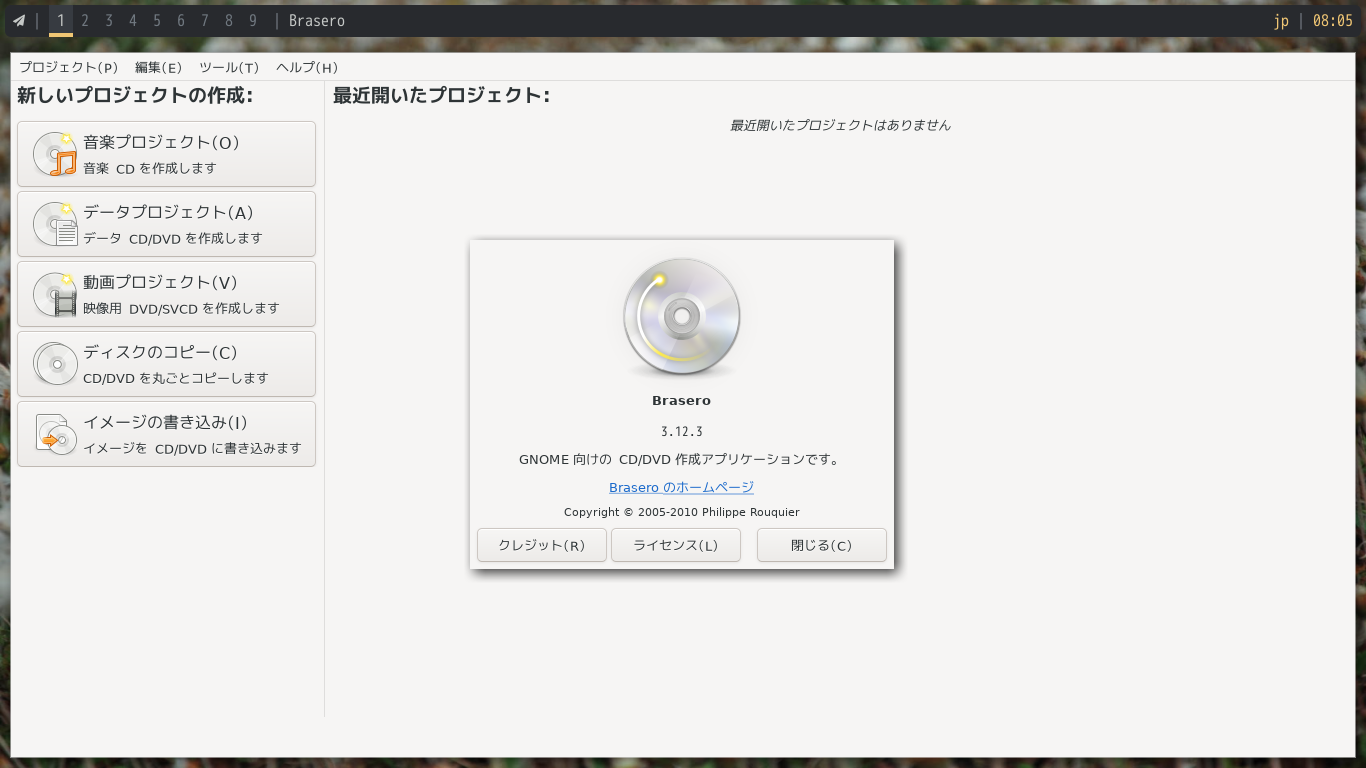Image resolution: width=1366 pixels, height=768 pixels.
Task: Switch to workspace 9
Action: click(x=252, y=21)
